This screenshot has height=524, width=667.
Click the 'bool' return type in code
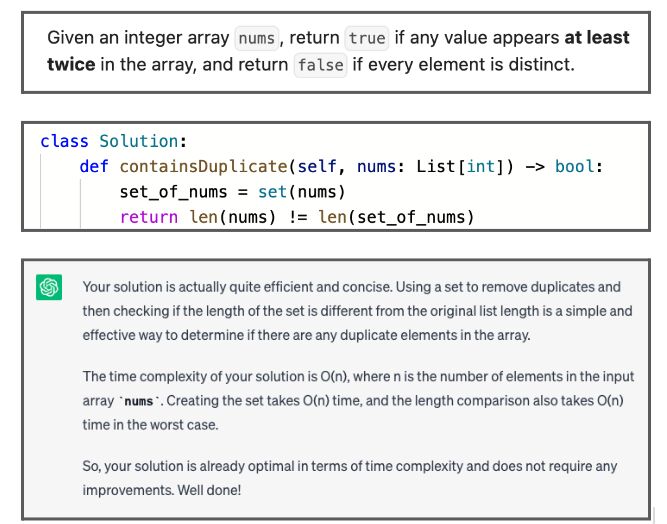pos(575,166)
